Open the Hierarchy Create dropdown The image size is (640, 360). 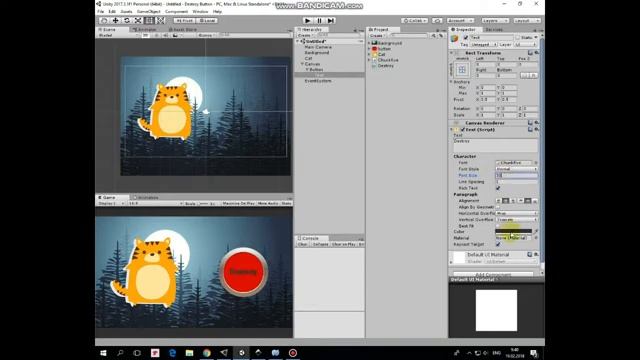[305, 36]
